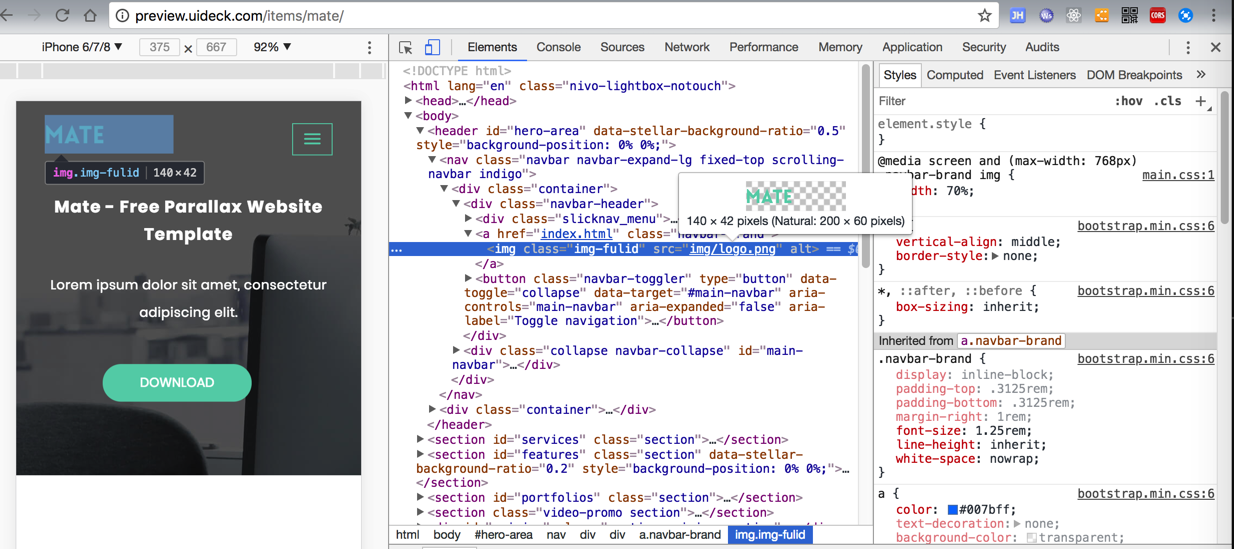This screenshot has width=1234, height=549.
Task: Open the main.css:1 source link
Action: 1178,175
